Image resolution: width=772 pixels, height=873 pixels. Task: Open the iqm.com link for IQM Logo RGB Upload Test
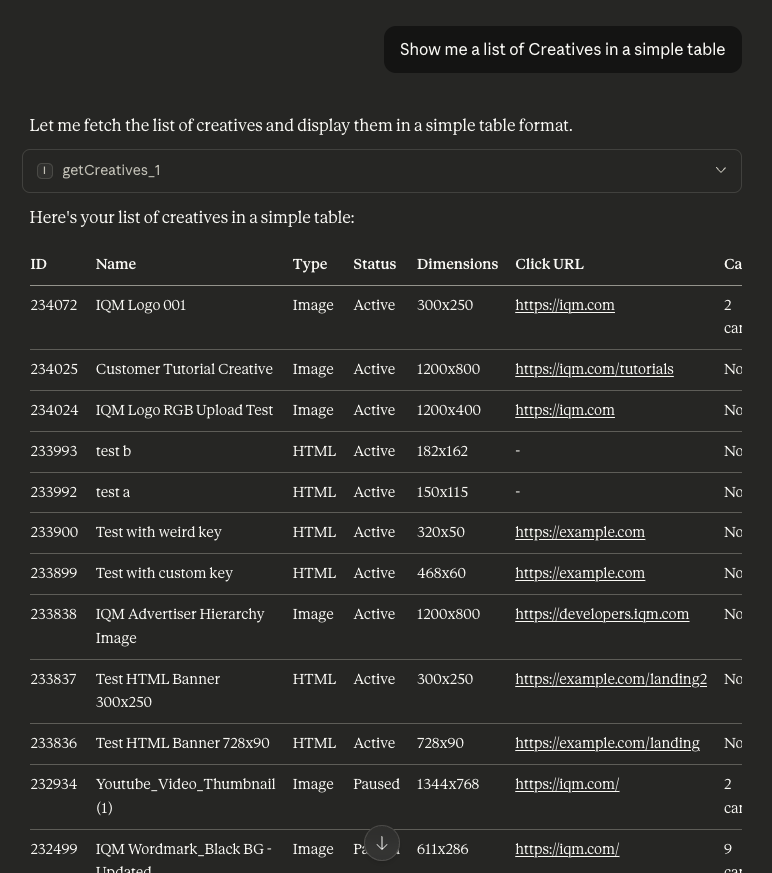[x=564, y=410]
